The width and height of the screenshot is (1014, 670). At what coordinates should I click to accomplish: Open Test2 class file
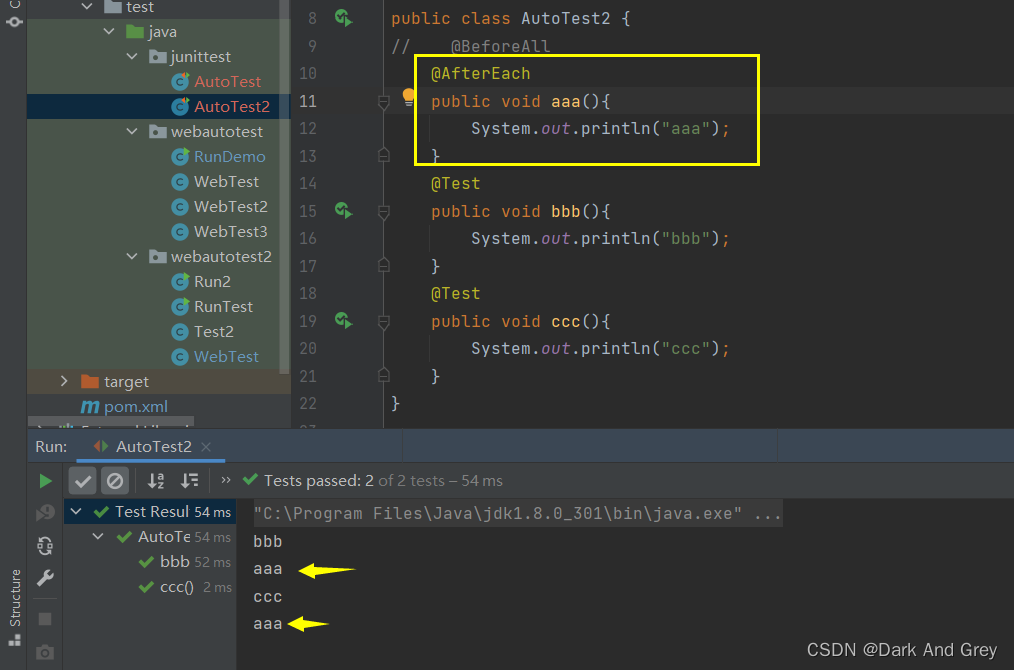(x=213, y=331)
